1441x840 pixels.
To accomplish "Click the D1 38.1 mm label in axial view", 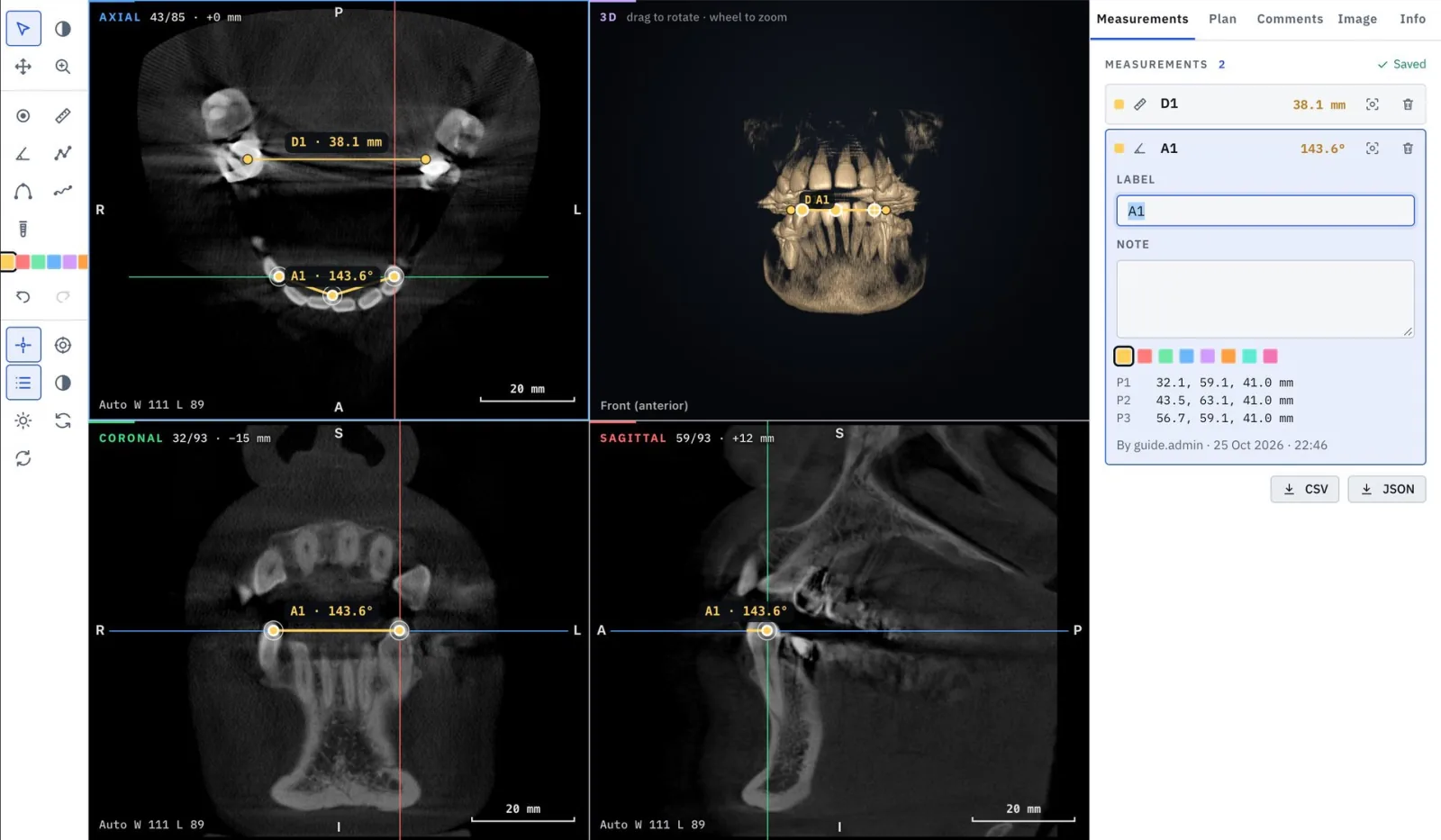I will click(337, 142).
